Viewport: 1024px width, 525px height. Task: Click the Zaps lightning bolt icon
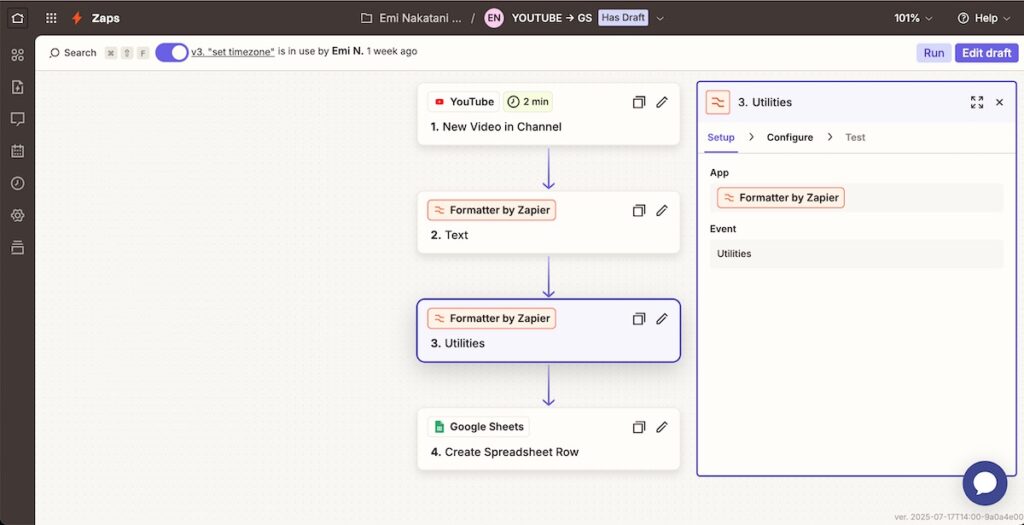(x=77, y=18)
